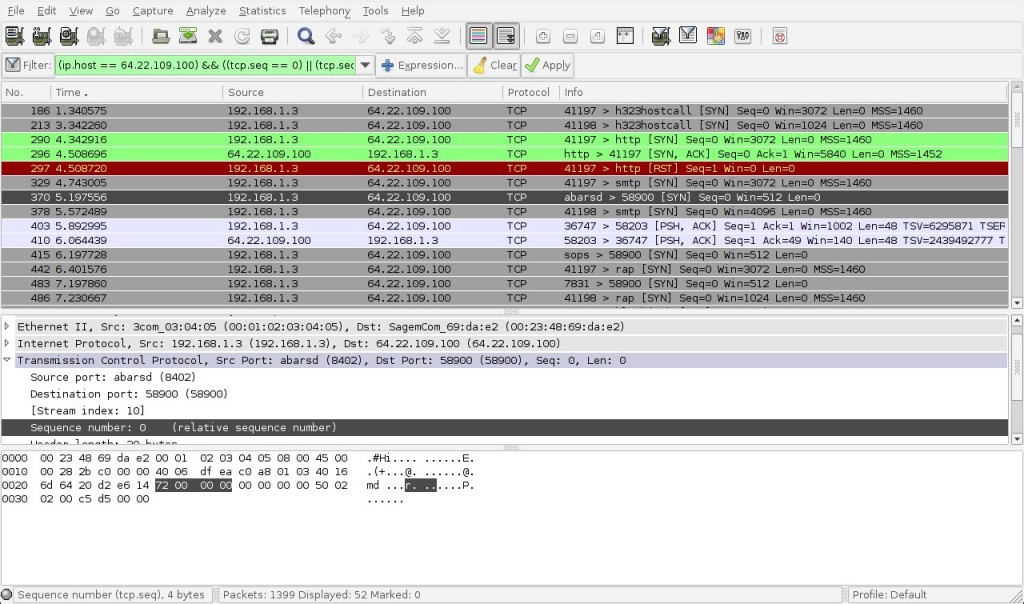Open coloring rules editor icon
This screenshot has width=1024, height=604.
tap(715, 36)
